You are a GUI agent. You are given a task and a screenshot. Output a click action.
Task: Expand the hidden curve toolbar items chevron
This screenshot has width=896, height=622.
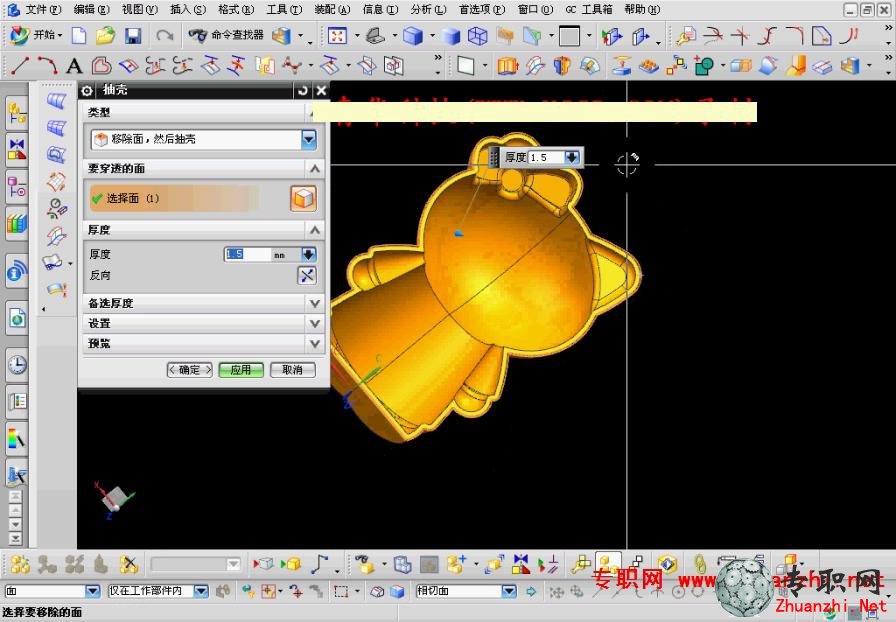tap(438, 58)
